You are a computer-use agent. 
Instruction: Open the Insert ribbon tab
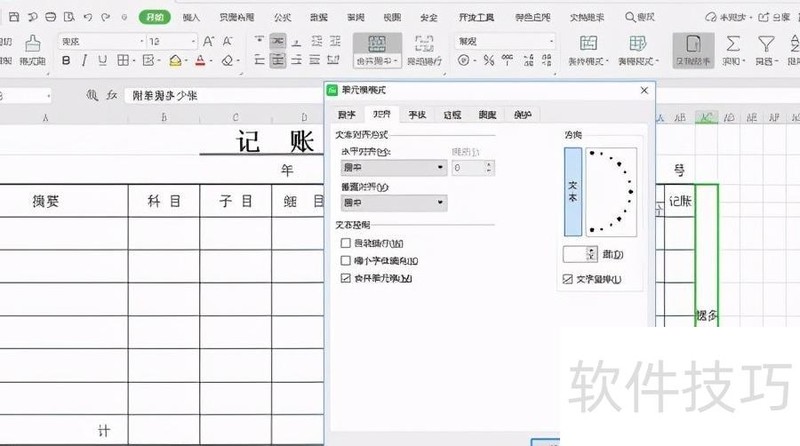tap(191, 17)
